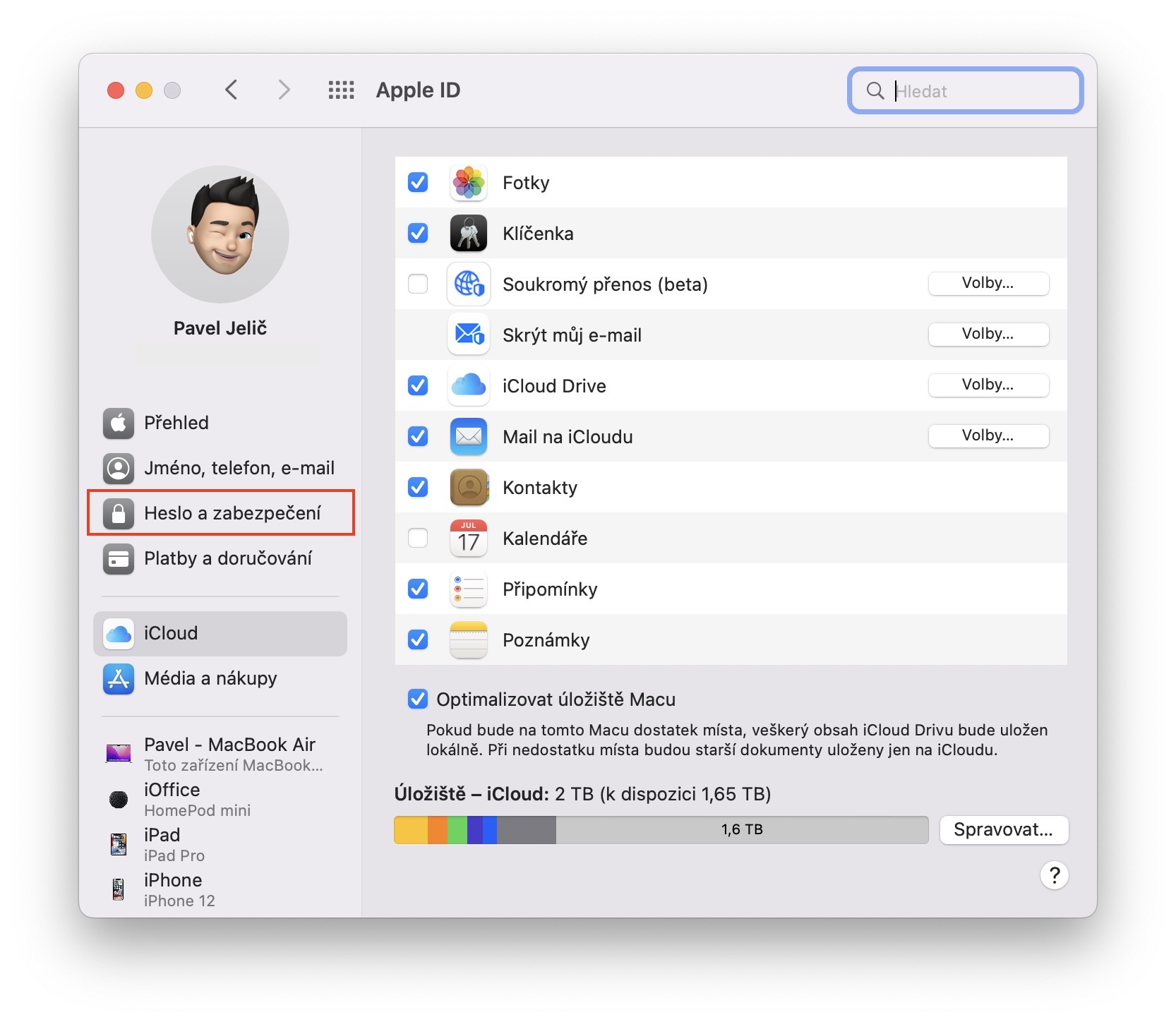Go back with the left chevron
This screenshot has width=1176, height=1022.
coord(231,90)
